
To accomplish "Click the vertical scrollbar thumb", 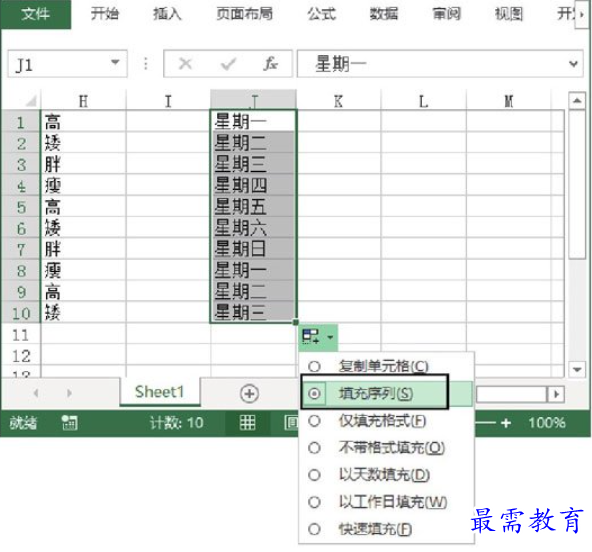I will coord(577,185).
